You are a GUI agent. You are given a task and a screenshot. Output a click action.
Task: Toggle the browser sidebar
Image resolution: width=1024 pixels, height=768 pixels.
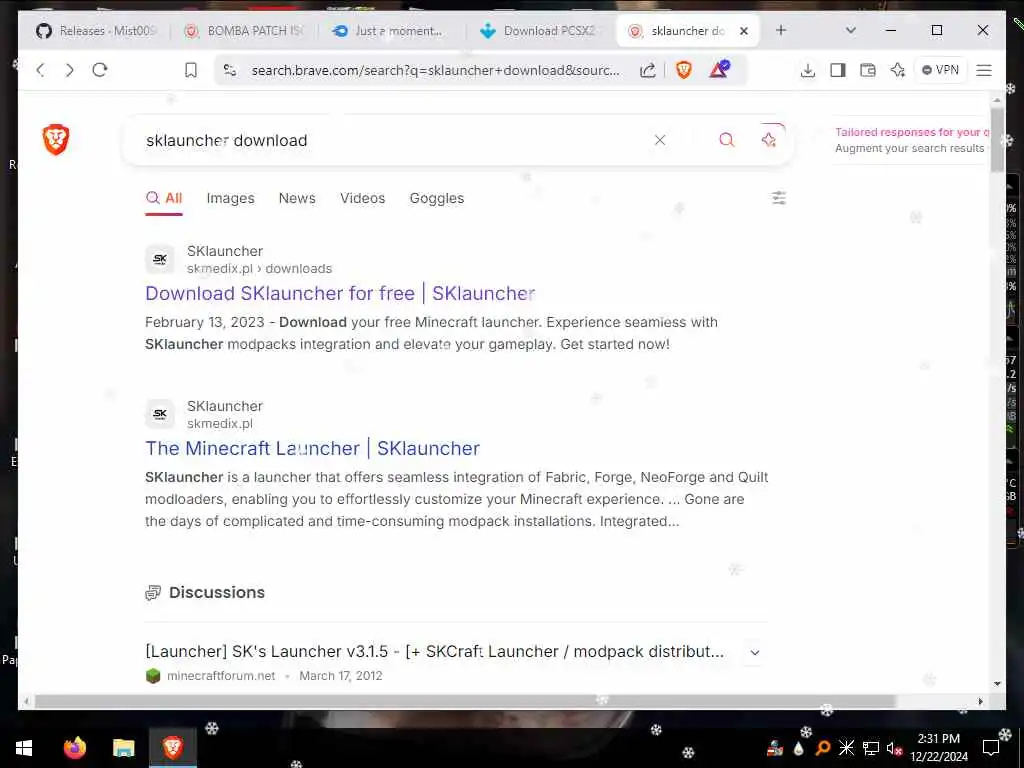click(x=838, y=70)
